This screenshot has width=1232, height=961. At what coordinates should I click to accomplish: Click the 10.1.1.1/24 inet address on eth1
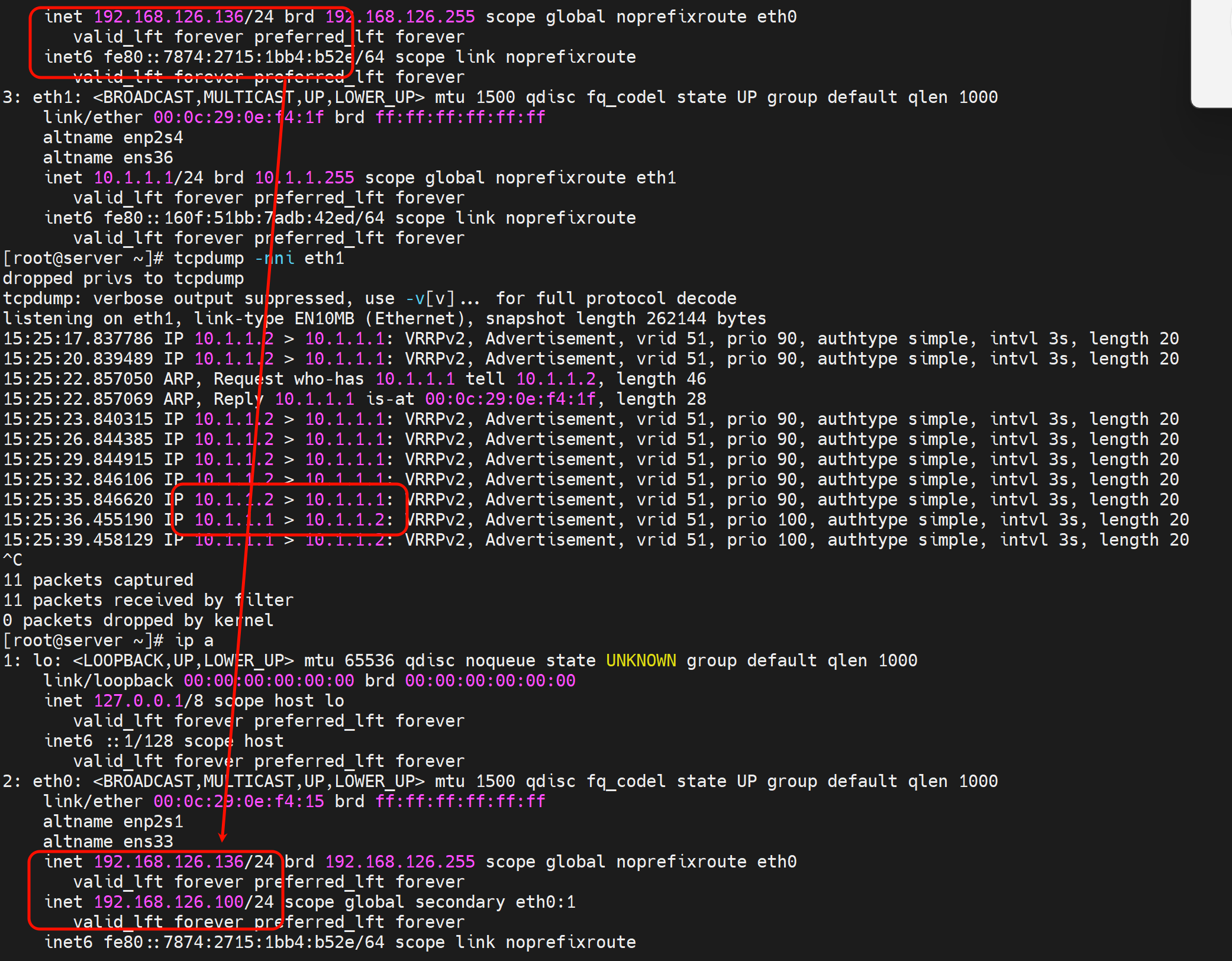tap(148, 178)
